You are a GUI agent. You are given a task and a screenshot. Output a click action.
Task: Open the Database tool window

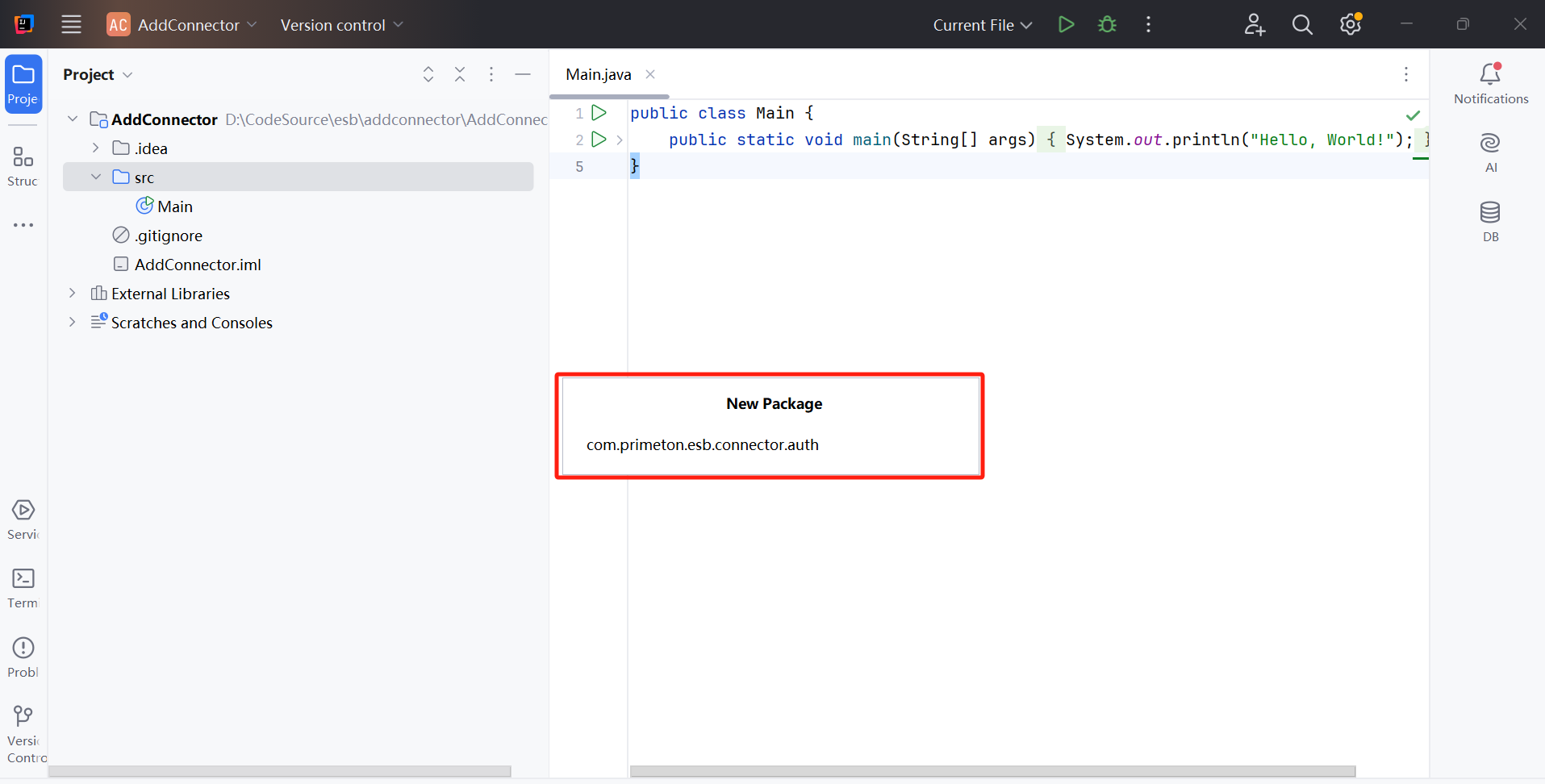(x=1490, y=221)
